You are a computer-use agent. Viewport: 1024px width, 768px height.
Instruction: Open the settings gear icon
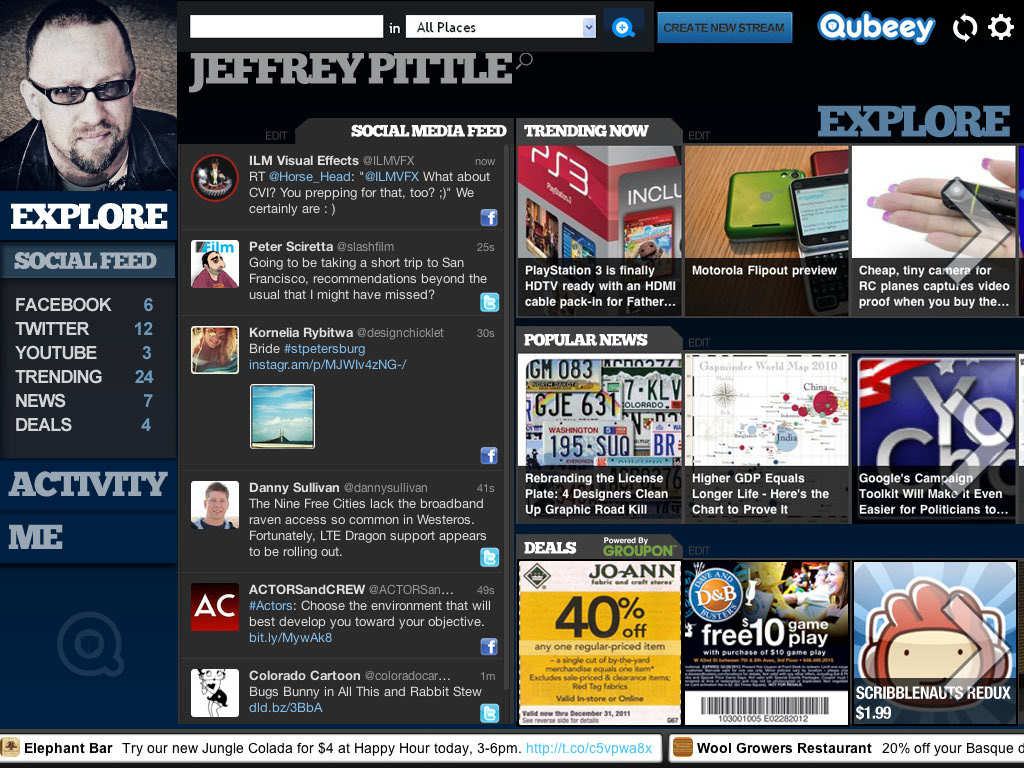(x=1000, y=27)
